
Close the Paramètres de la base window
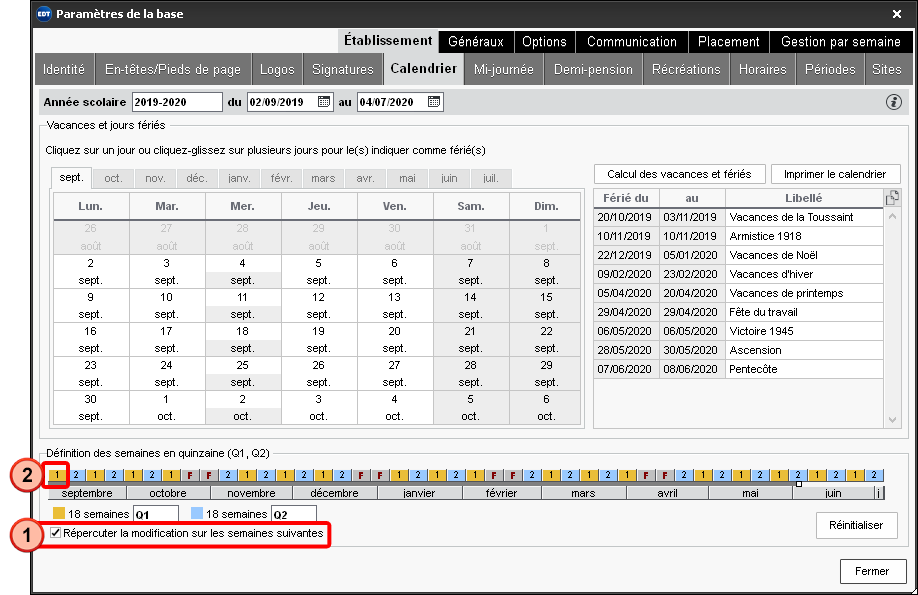pos(896,14)
